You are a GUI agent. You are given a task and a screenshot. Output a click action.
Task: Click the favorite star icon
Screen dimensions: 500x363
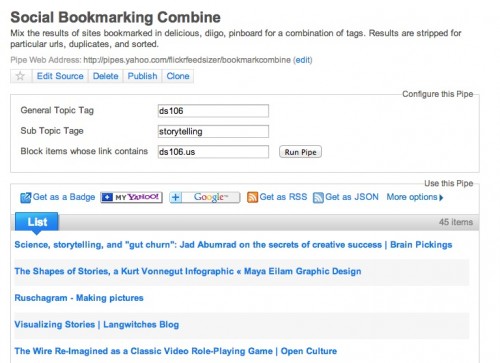20,76
